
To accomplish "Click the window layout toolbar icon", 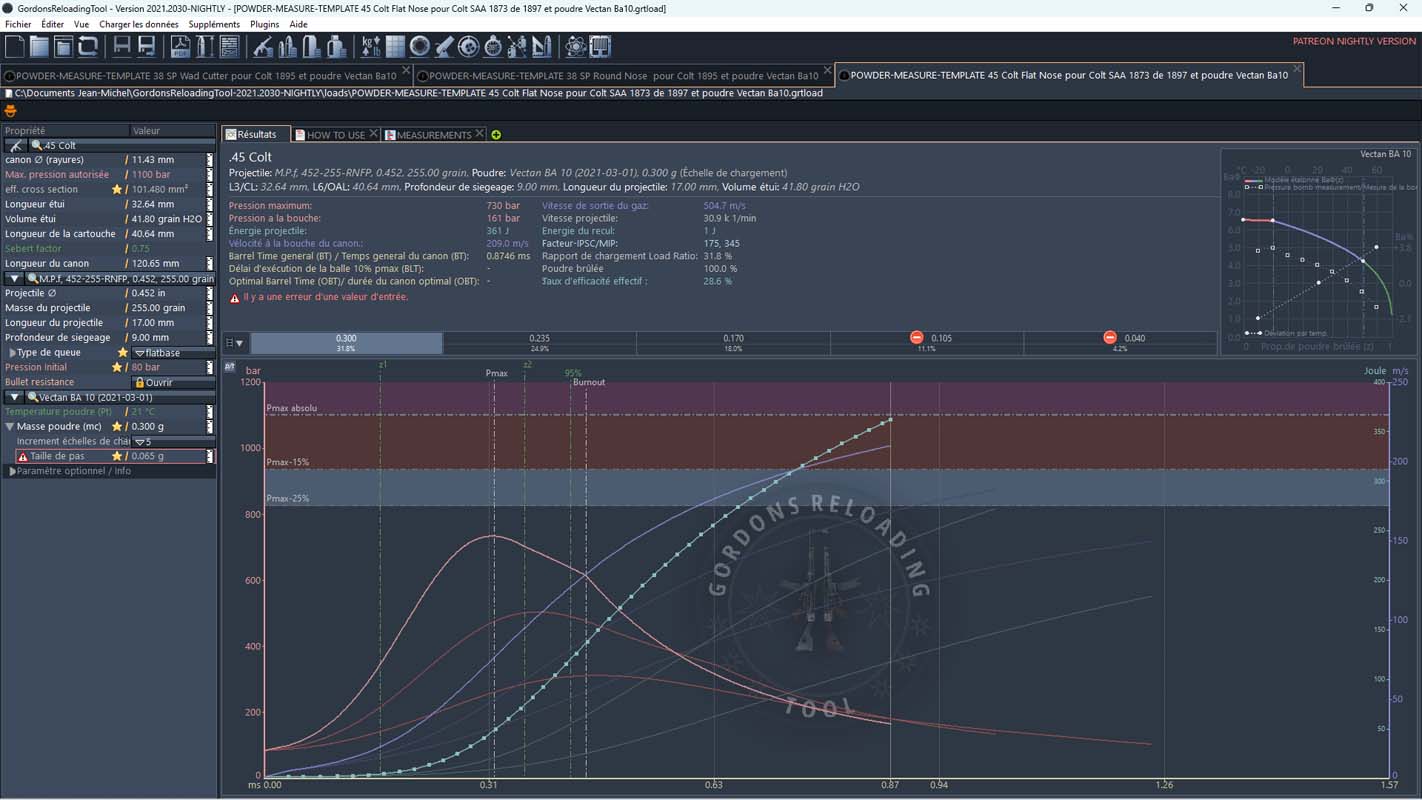I will point(62,46).
